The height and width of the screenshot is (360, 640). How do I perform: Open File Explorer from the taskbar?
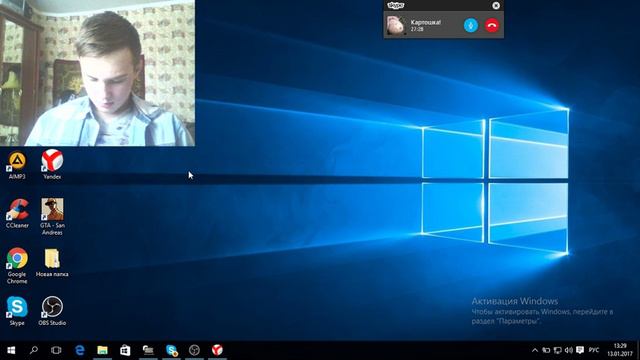tap(102, 350)
